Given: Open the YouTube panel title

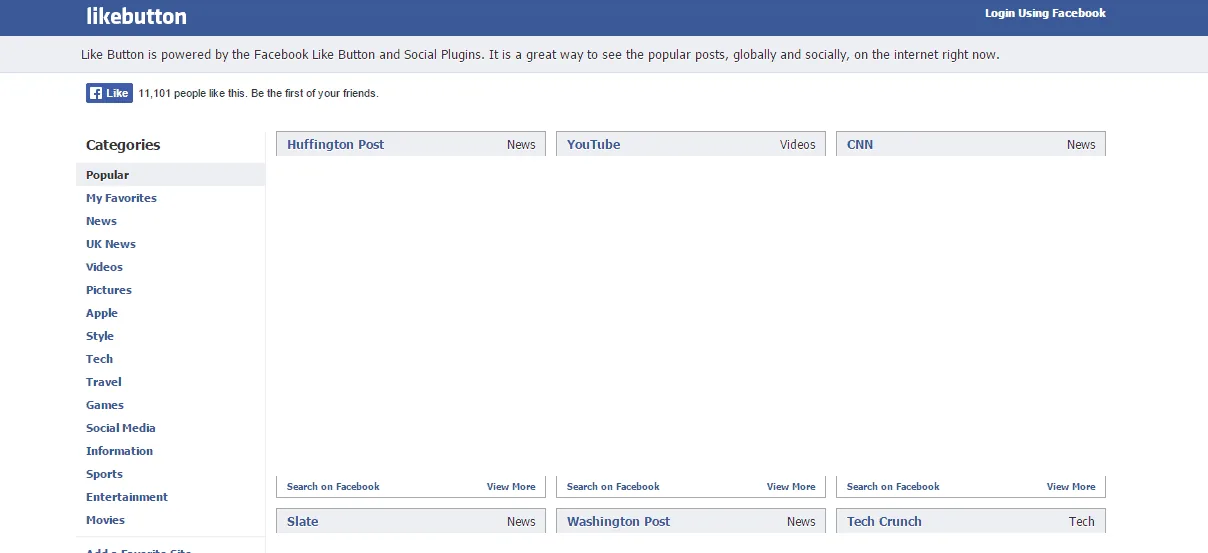Looking at the screenshot, I should 593,144.
